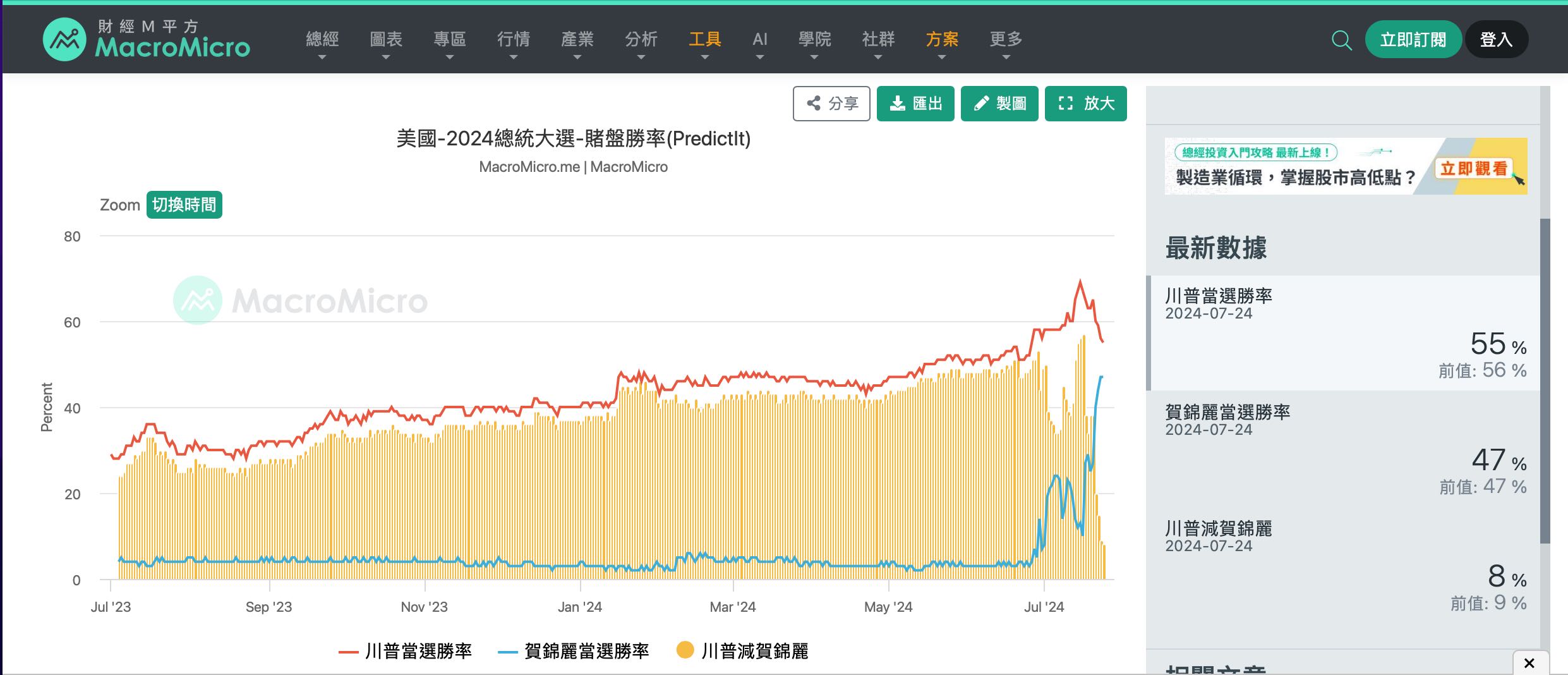Image resolution: width=1568 pixels, height=675 pixels.
Task: Click the 切換時間 time-range button
Action: coord(184,204)
